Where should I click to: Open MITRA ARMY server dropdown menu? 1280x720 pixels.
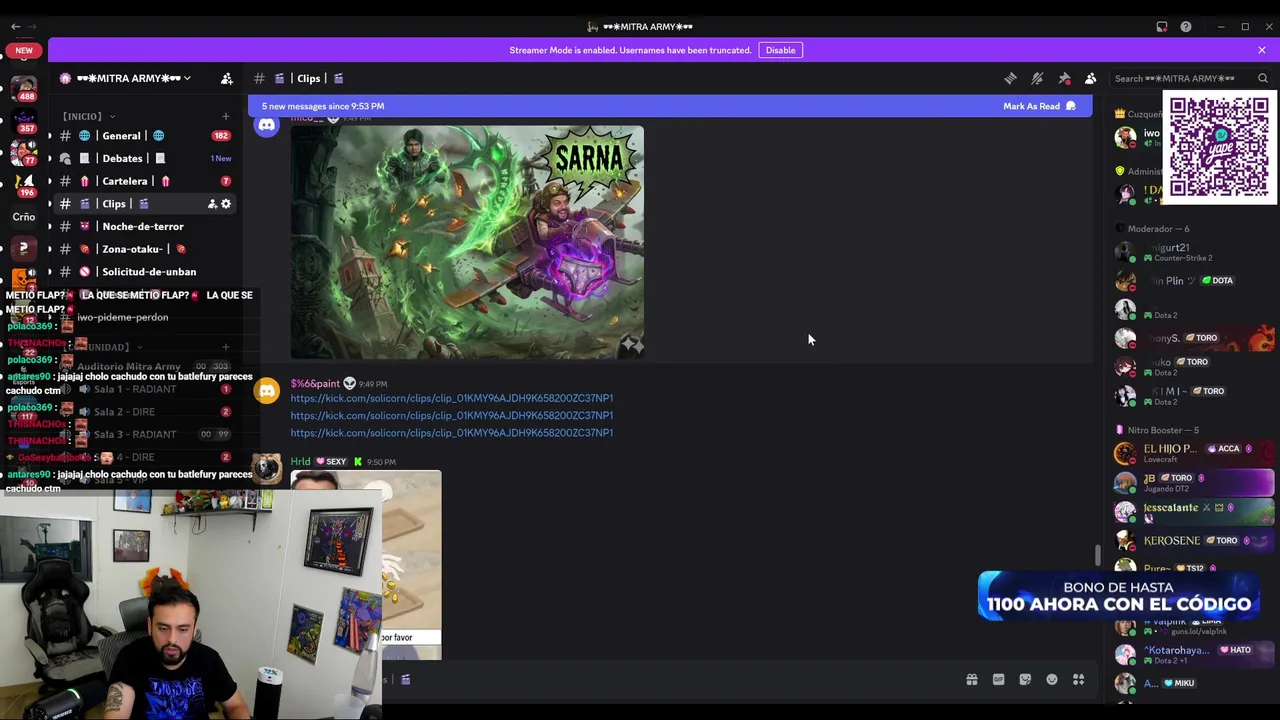(x=134, y=78)
